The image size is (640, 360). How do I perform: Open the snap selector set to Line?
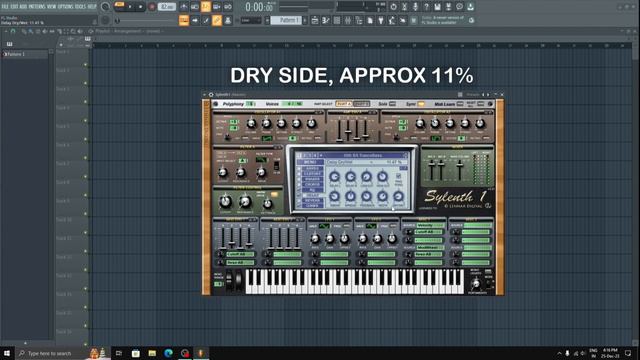(x=251, y=20)
